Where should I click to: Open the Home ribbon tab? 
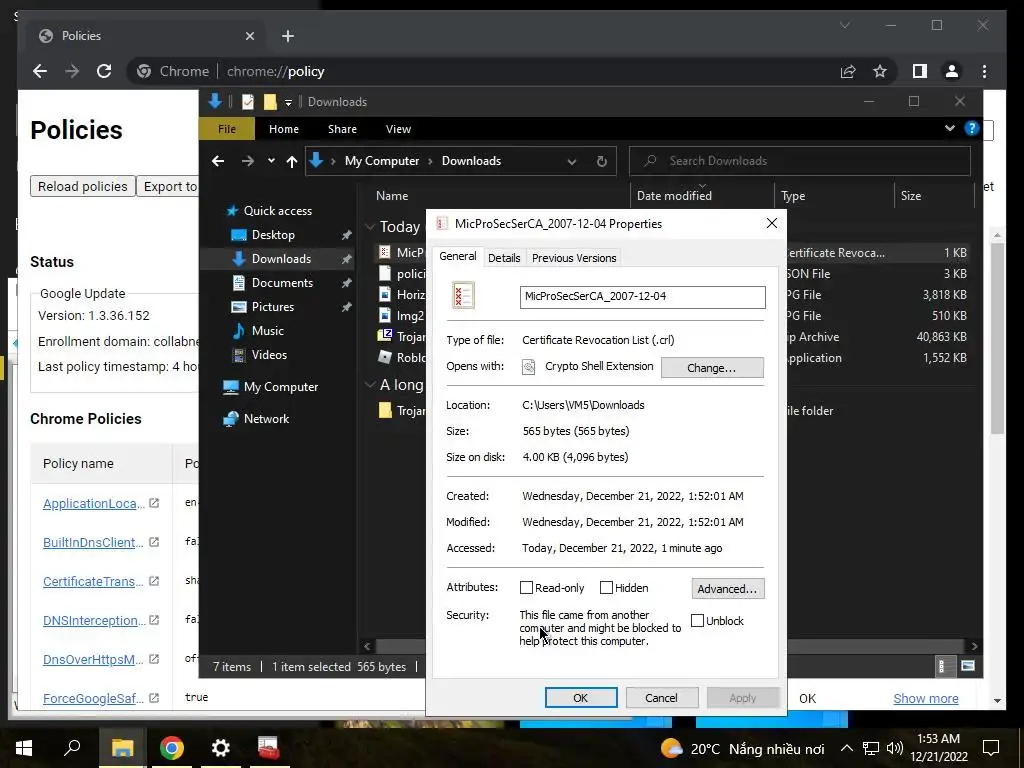(x=283, y=129)
